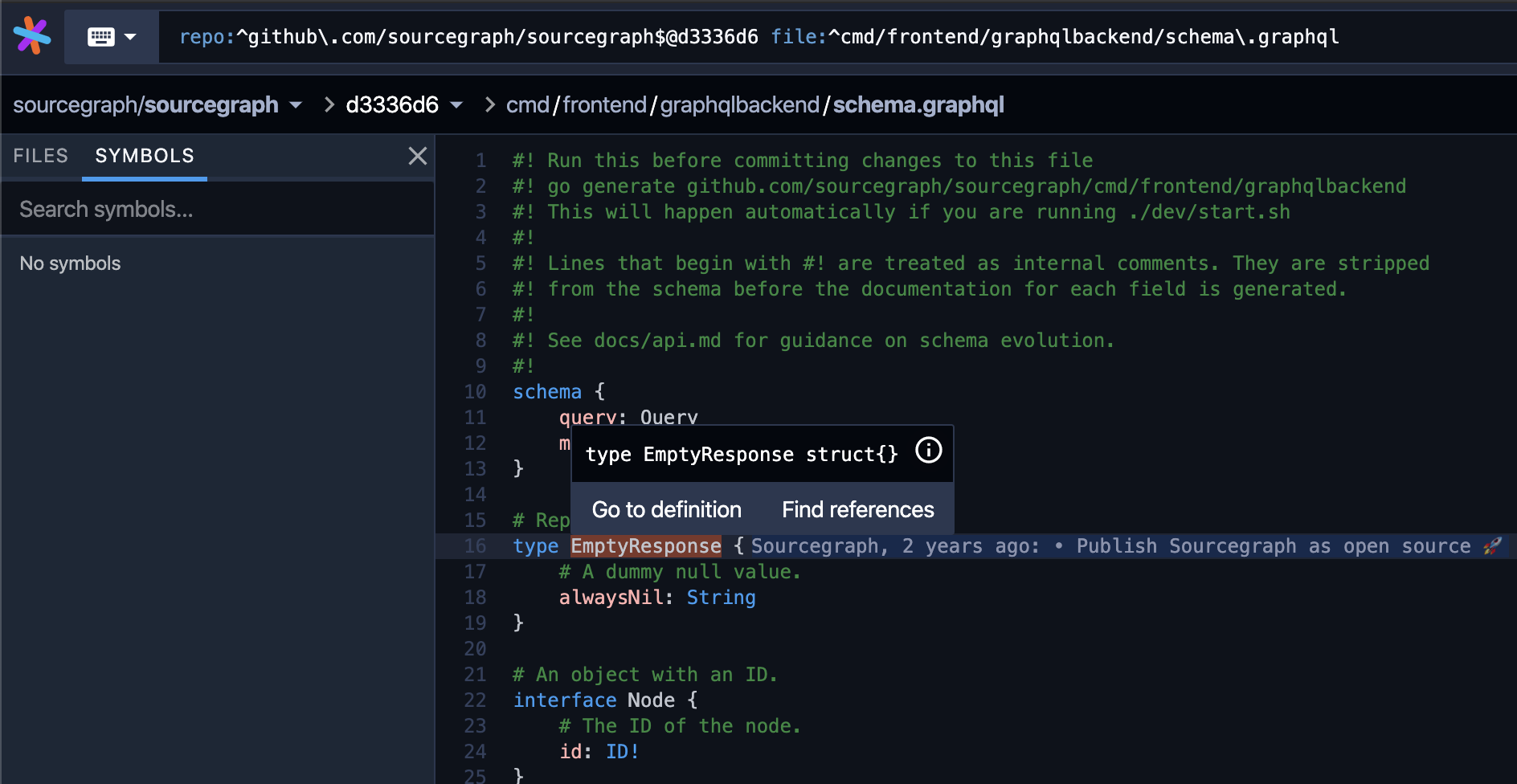
Task: Click the 'alwaysNil' field on line 18
Action: coord(611,598)
